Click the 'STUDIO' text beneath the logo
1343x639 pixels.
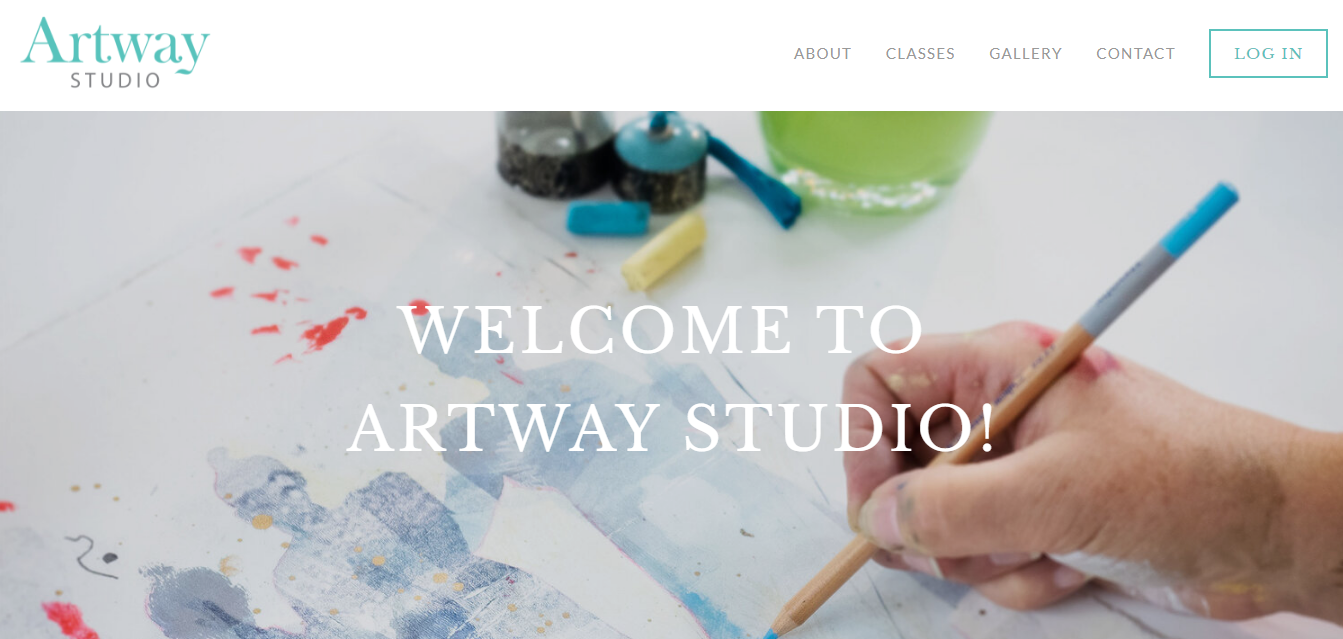pyautogui.click(x=115, y=80)
